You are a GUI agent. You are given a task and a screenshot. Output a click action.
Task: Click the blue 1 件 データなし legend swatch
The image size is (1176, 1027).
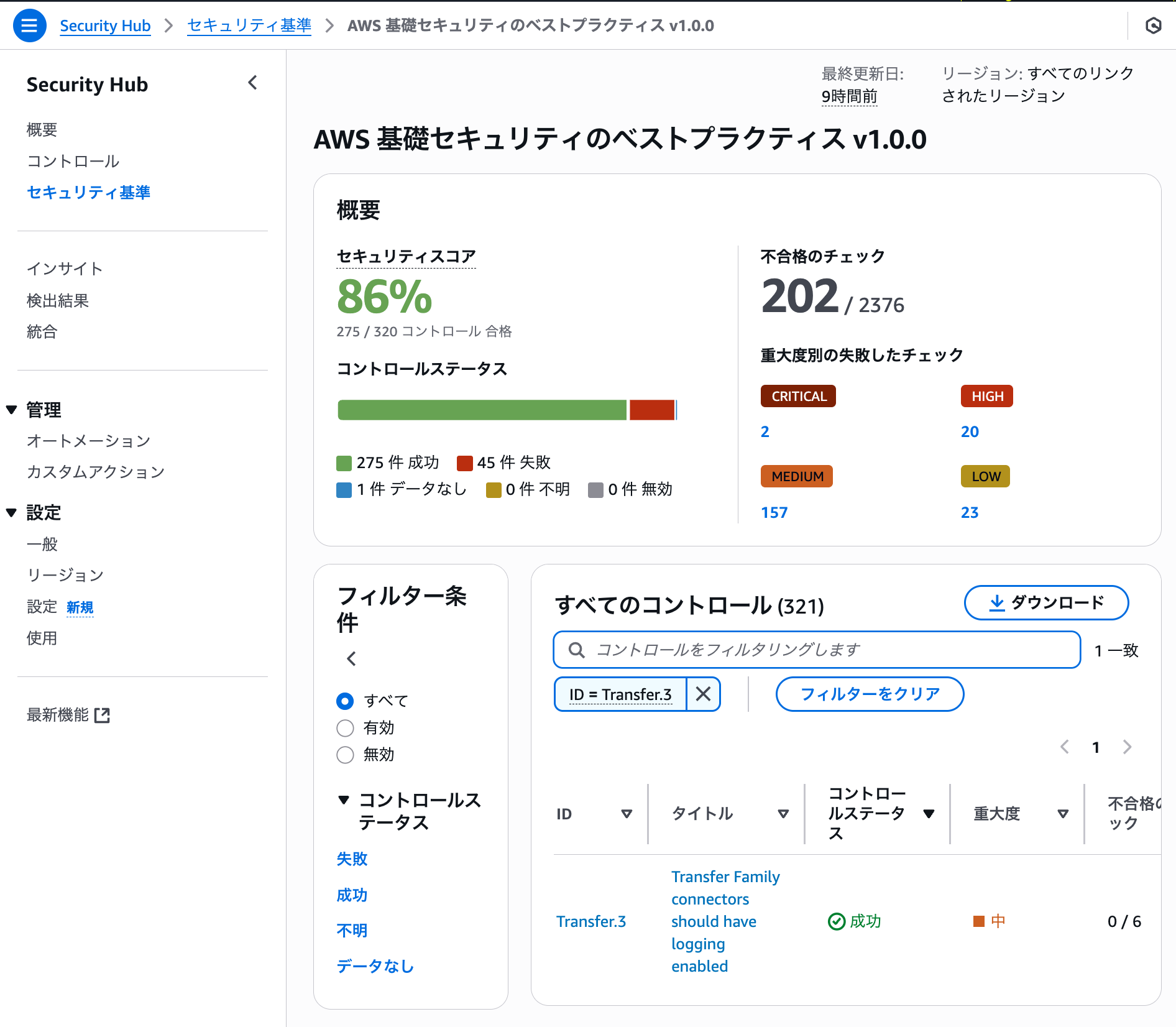(x=344, y=490)
